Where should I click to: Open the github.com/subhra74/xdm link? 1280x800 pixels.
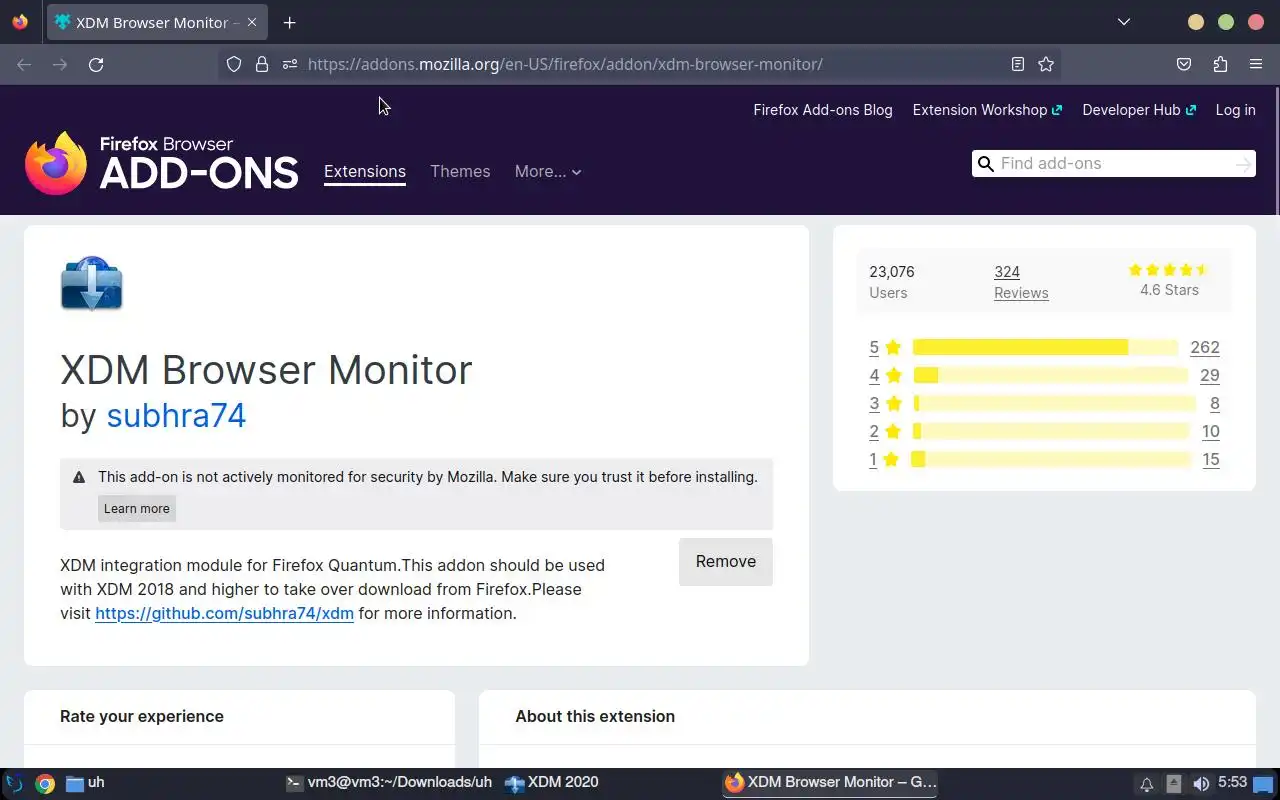point(224,613)
